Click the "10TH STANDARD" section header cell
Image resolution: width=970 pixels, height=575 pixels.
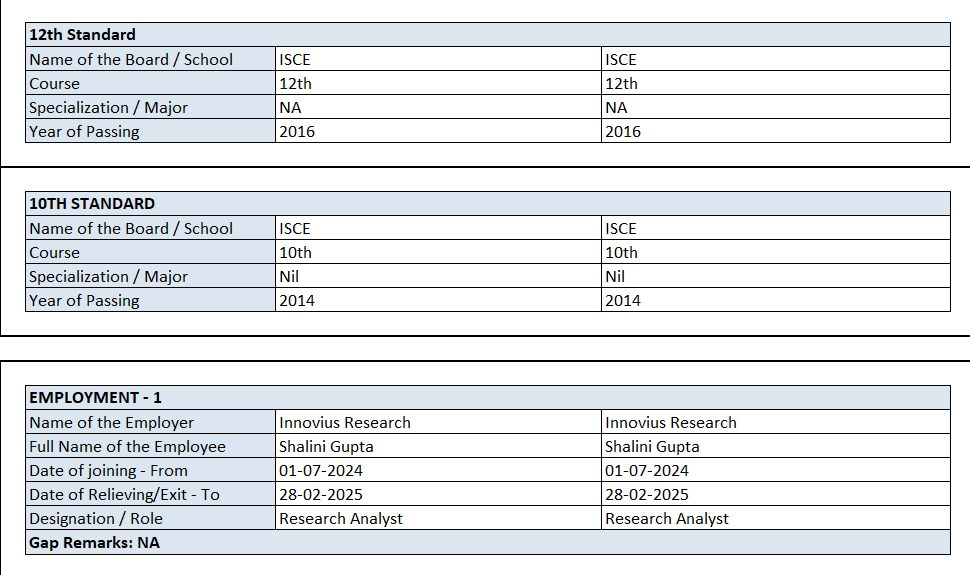pos(92,204)
